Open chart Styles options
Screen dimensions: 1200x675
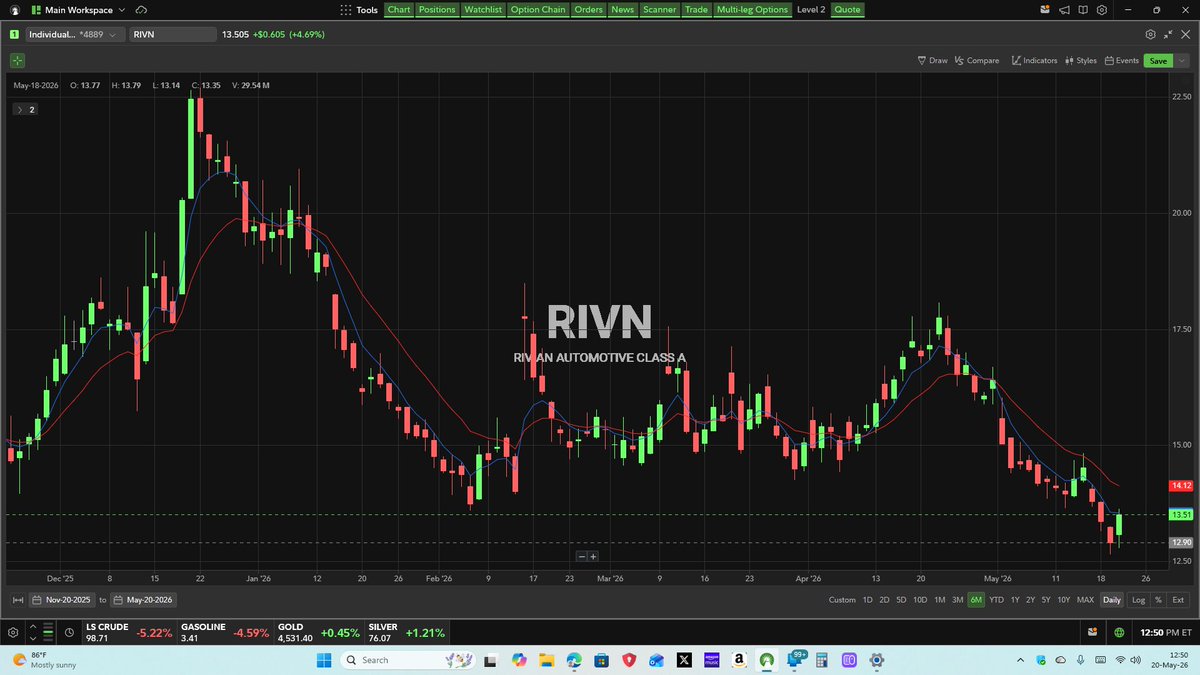coord(1080,60)
